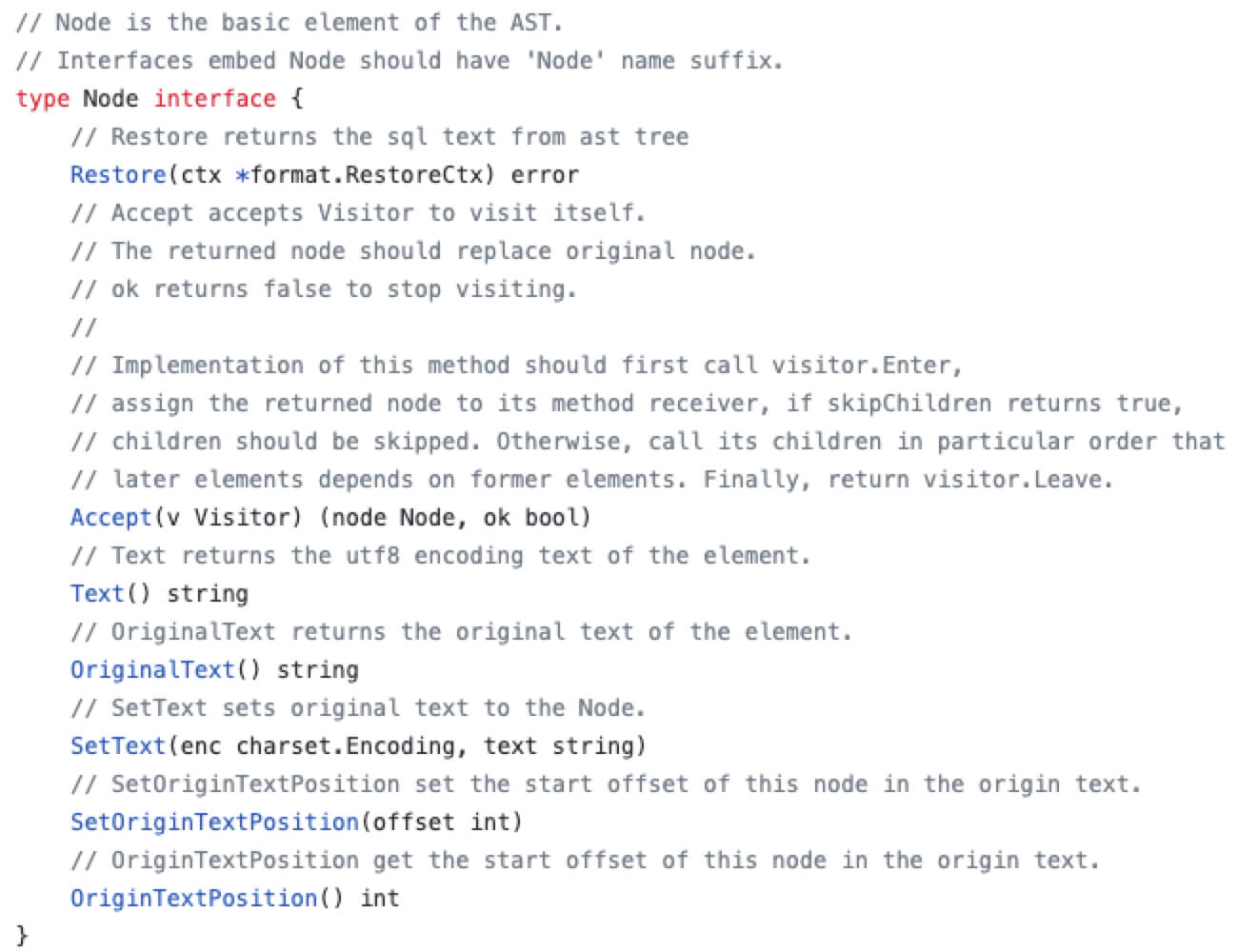The width and height of the screenshot is (1238, 952).
Task: Click the comment "ok returns false to stop visiting"
Action: (324, 289)
